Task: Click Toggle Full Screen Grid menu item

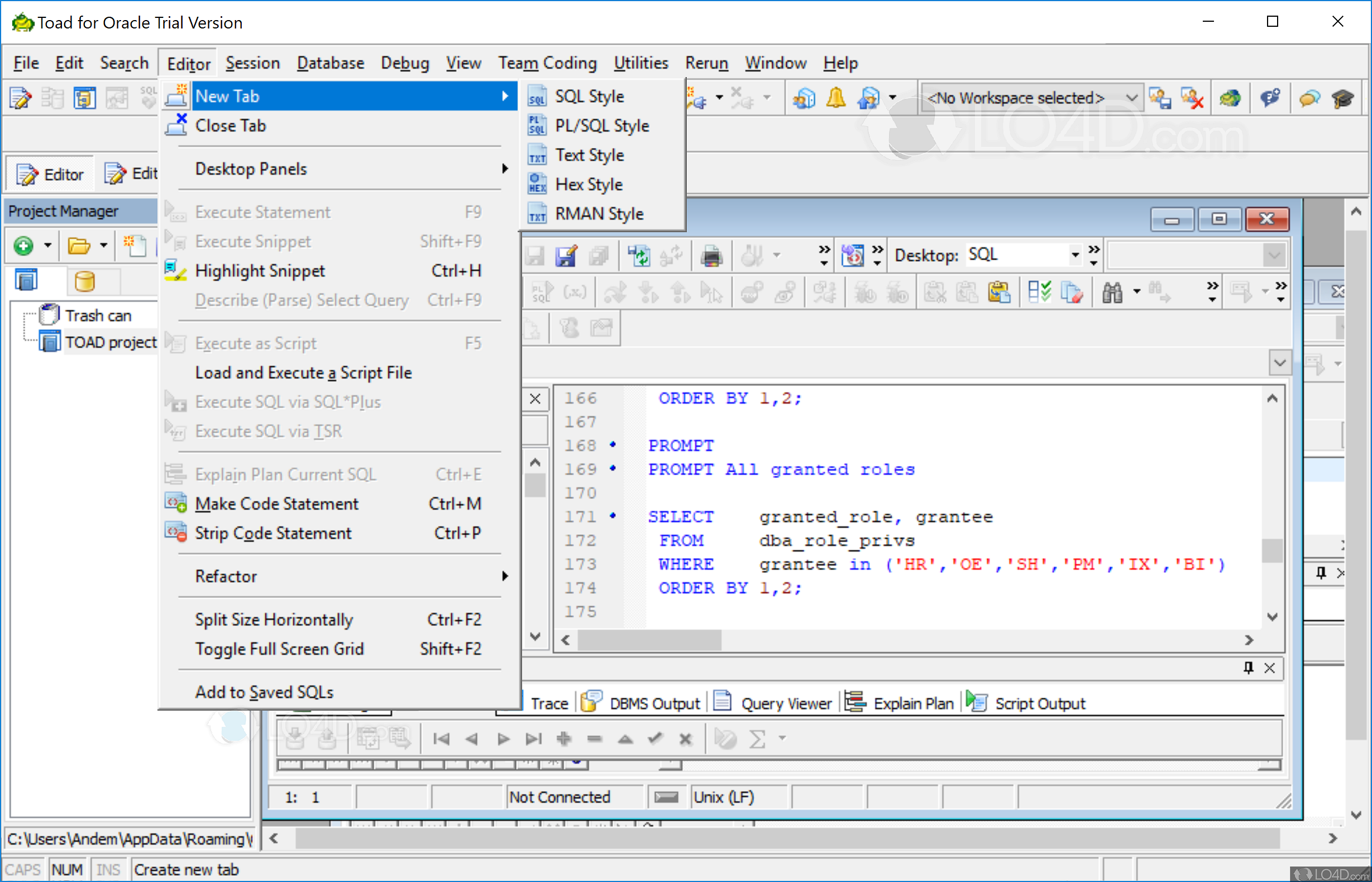Action: (279, 649)
